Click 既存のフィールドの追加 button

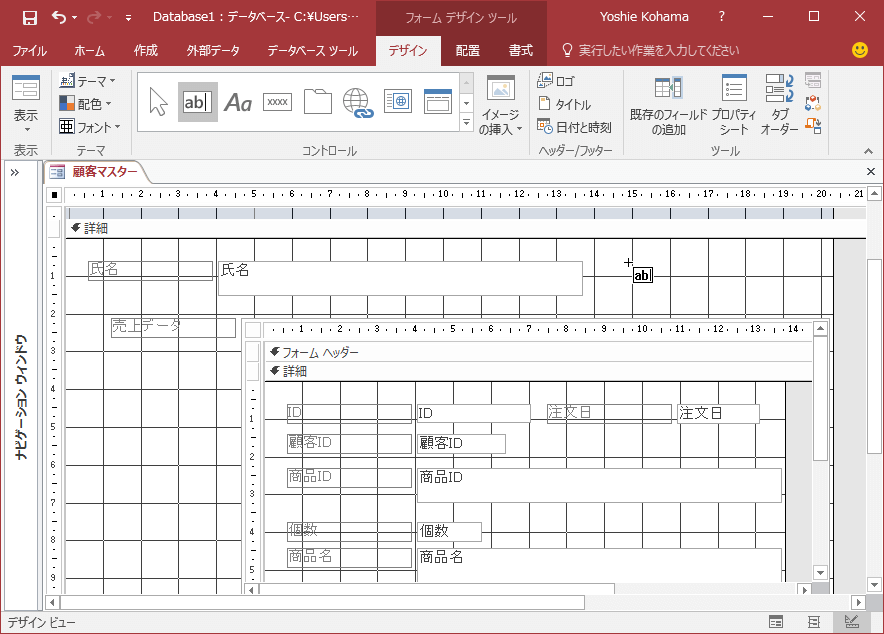coord(668,107)
